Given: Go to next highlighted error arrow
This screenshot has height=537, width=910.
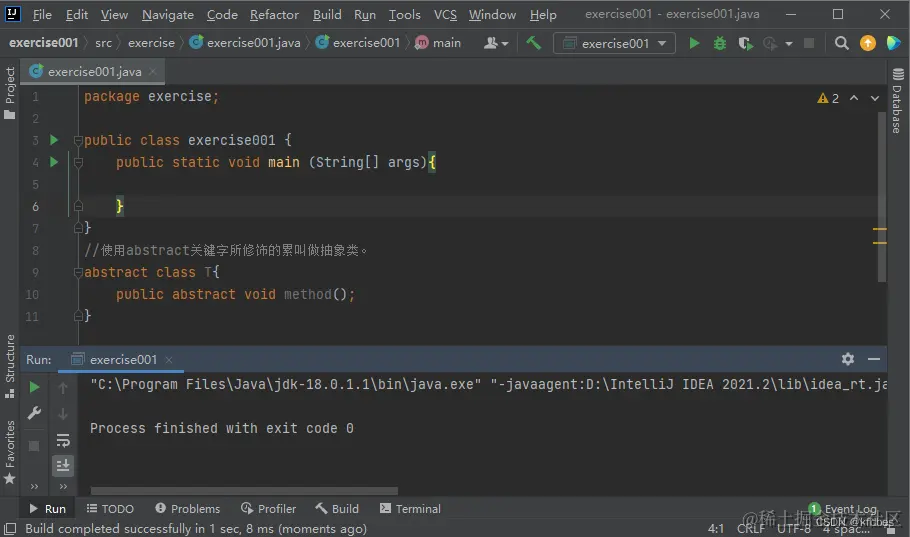Looking at the screenshot, I should (x=875, y=98).
